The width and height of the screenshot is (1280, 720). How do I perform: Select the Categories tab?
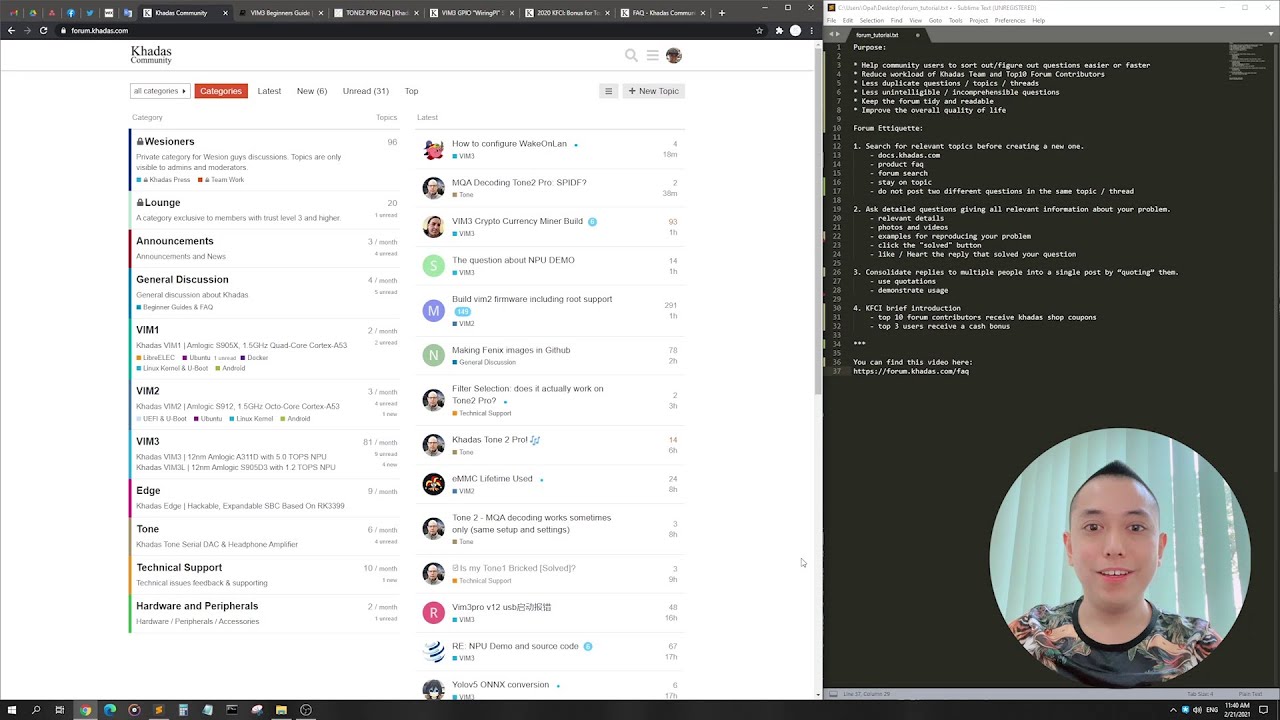click(x=220, y=91)
